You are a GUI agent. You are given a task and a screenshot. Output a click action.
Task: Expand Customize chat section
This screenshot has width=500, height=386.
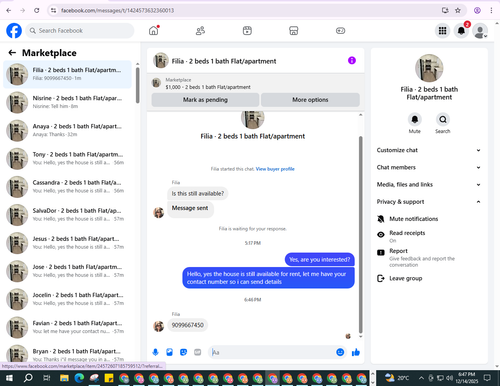[x=429, y=150]
